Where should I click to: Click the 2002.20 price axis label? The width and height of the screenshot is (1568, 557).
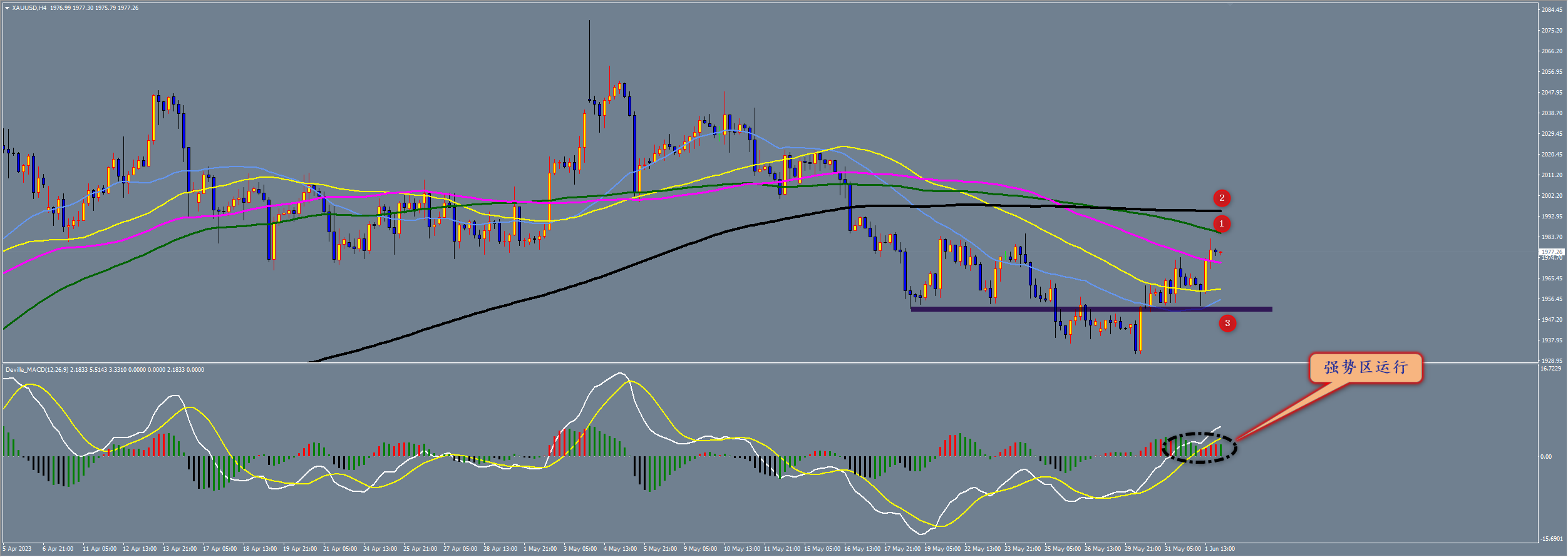1552,195
